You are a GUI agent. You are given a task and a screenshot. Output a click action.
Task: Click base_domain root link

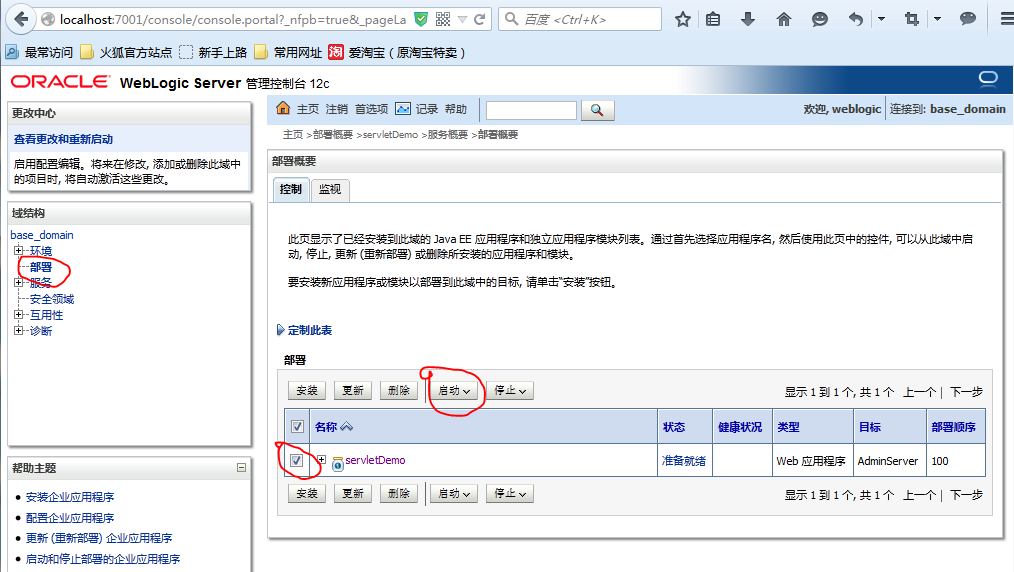42,235
